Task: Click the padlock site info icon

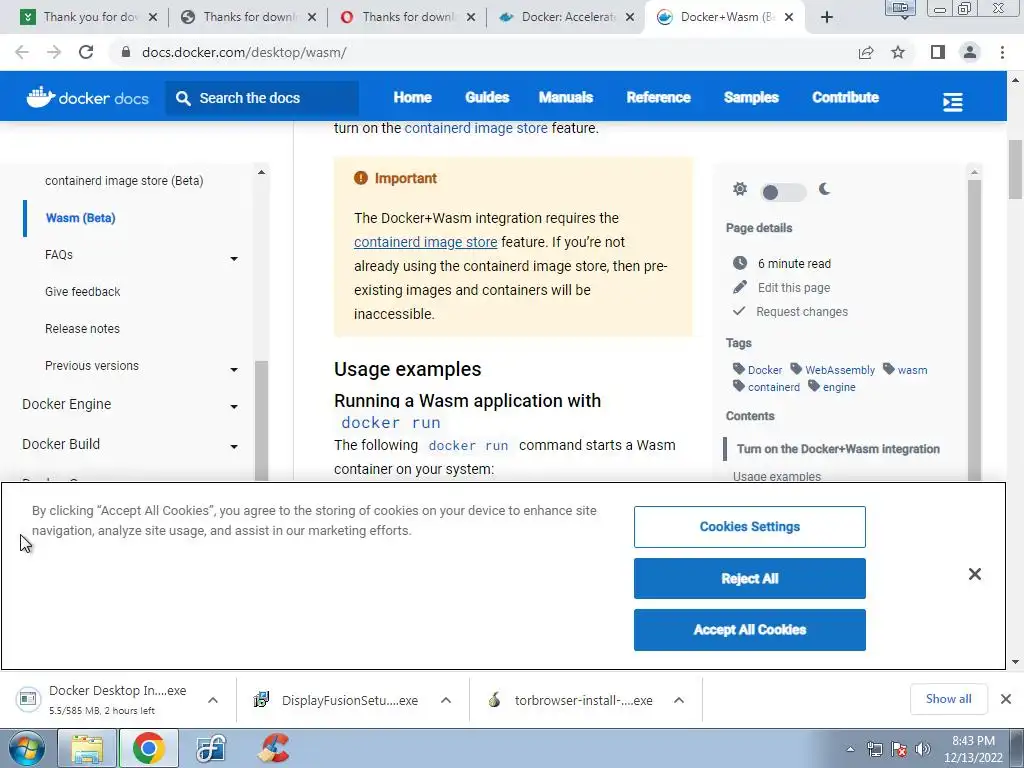Action: (126, 52)
